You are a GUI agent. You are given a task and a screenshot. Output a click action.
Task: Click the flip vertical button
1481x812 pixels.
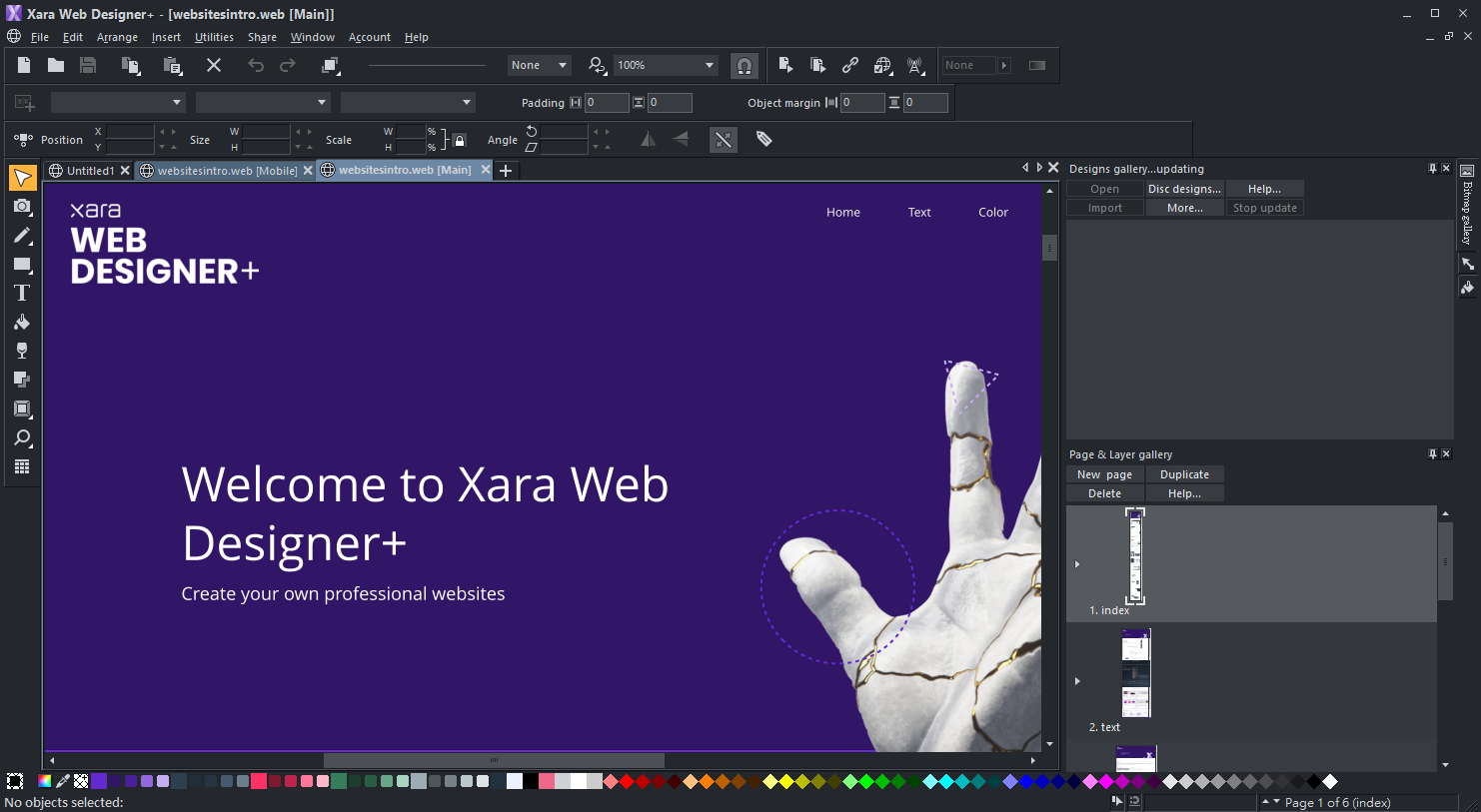(681, 140)
